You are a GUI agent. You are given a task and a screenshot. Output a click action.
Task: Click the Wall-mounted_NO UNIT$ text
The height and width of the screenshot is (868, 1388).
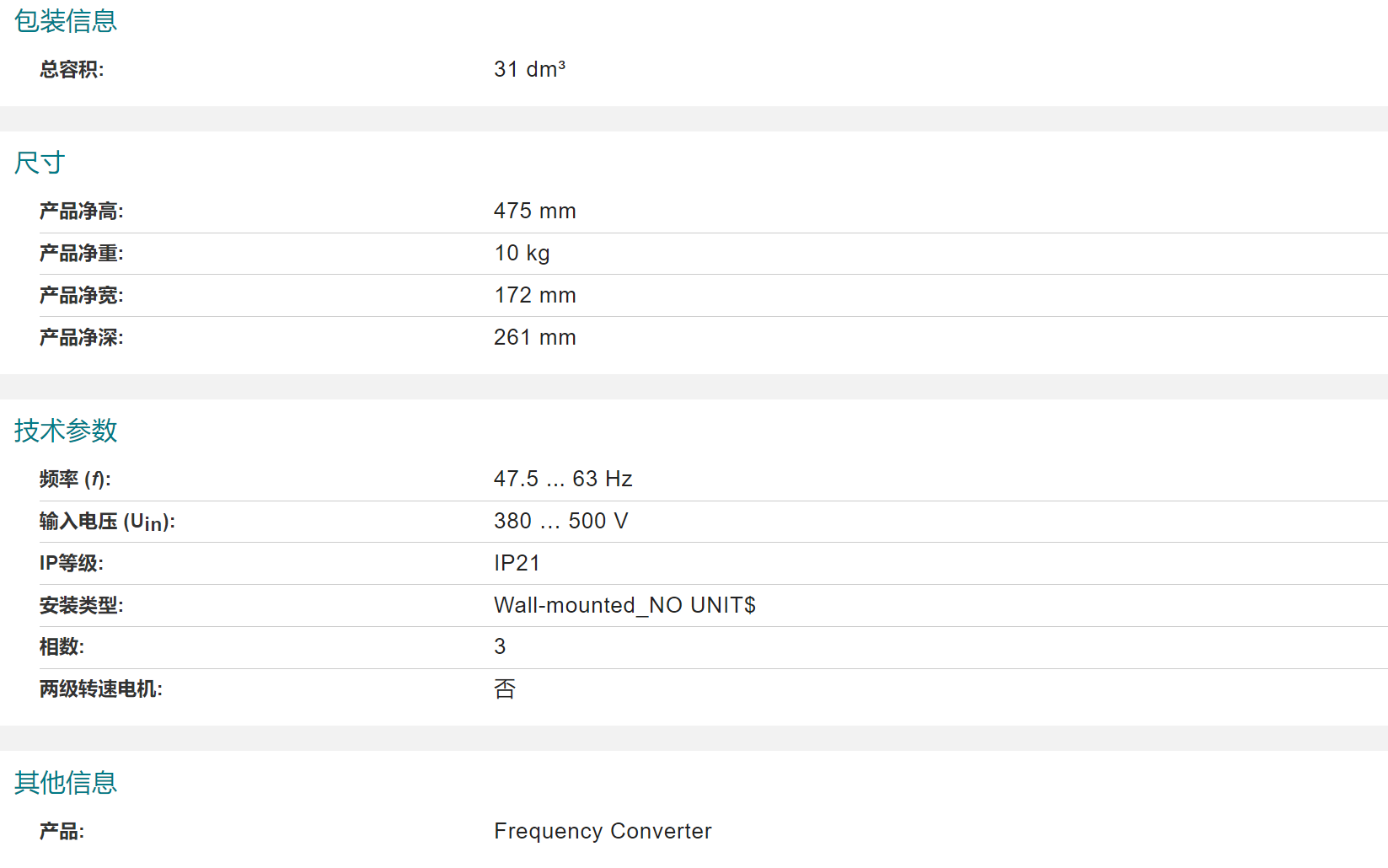624,605
